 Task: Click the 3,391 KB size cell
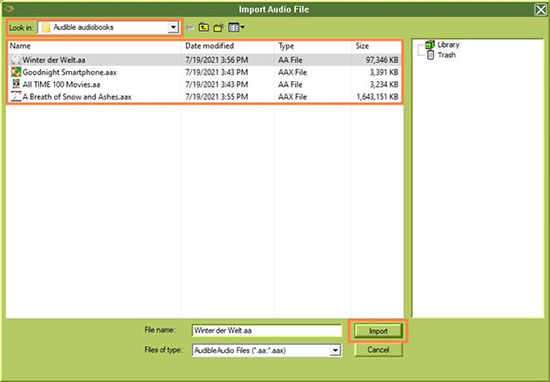point(384,73)
